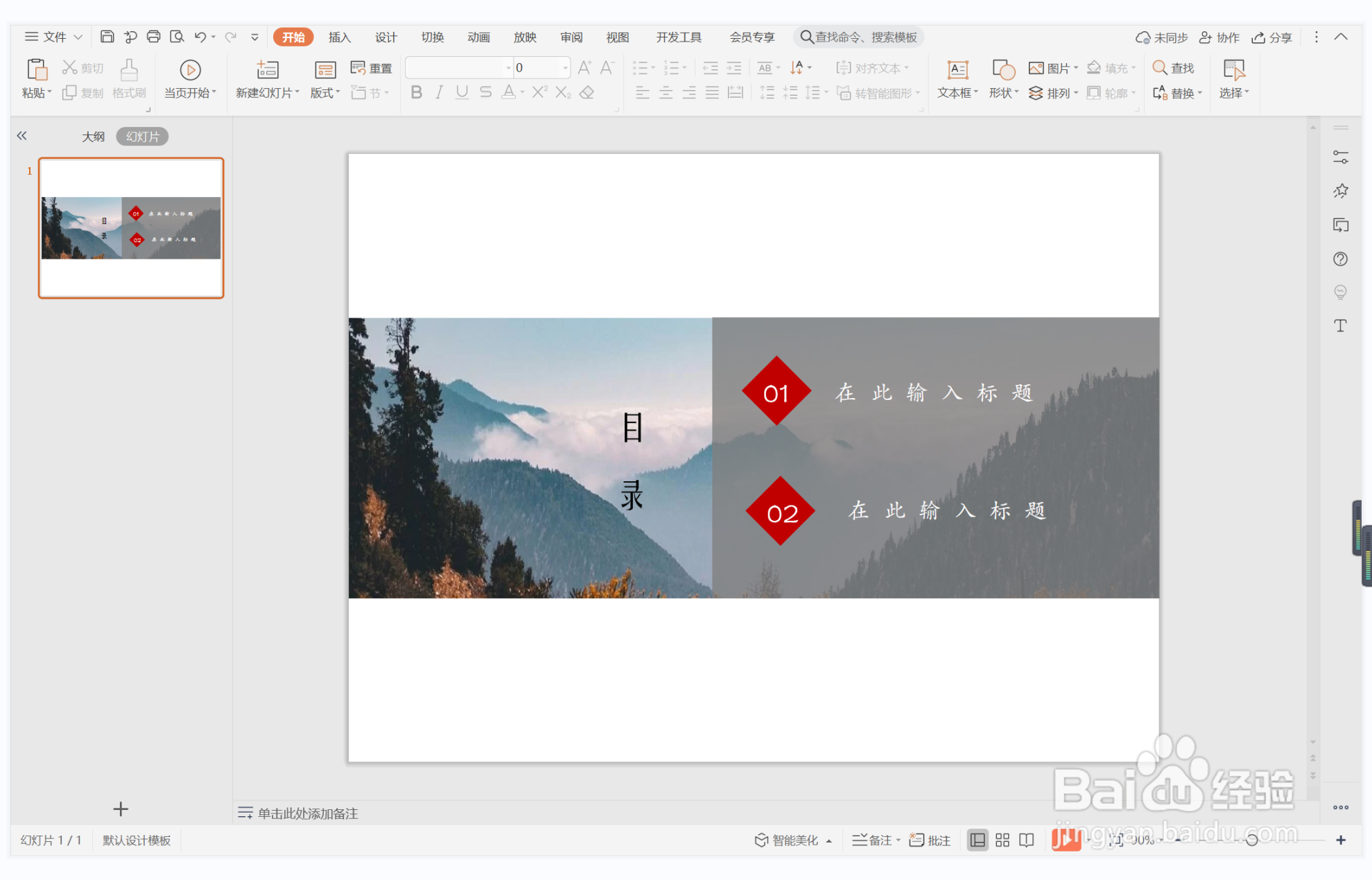Expand the font name combo box
The width and height of the screenshot is (1372, 880).
pyautogui.click(x=508, y=67)
